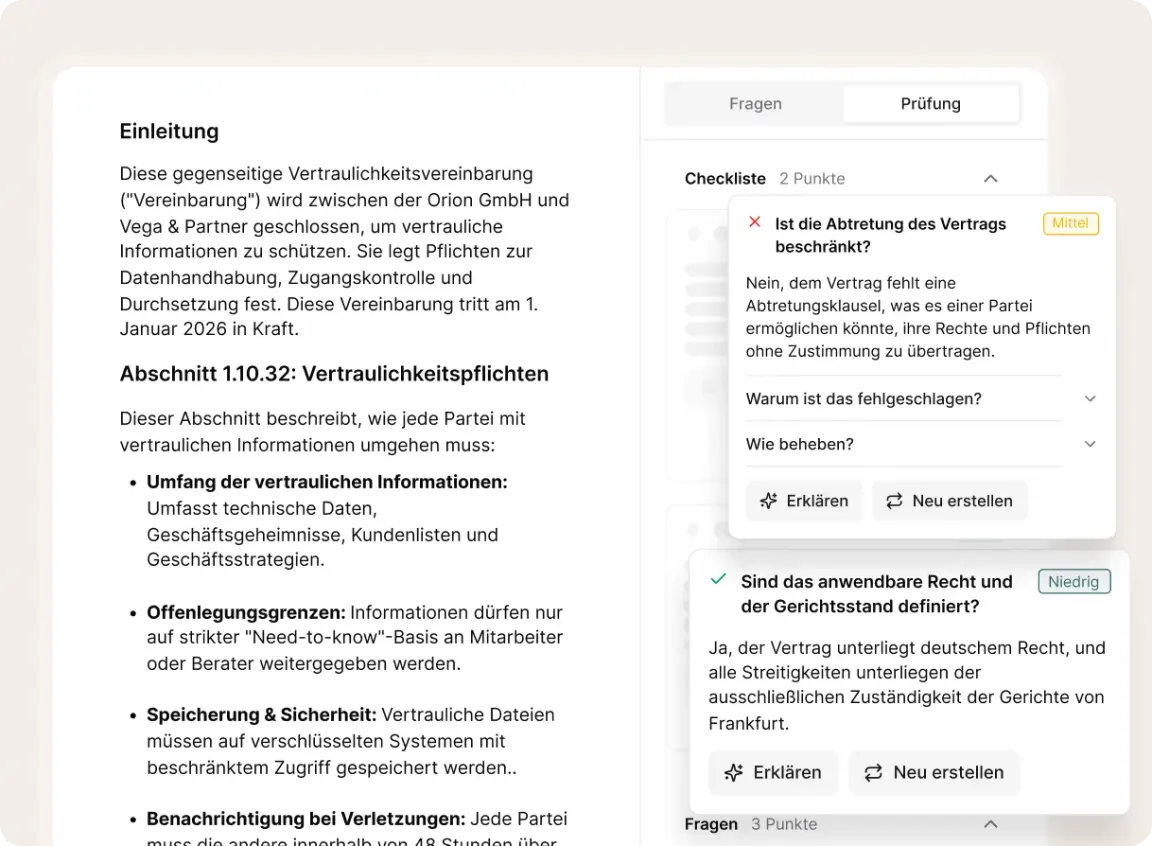This screenshot has width=1152, height=846.
Task: Click the red X failed status icon
Action: point(755,222)
